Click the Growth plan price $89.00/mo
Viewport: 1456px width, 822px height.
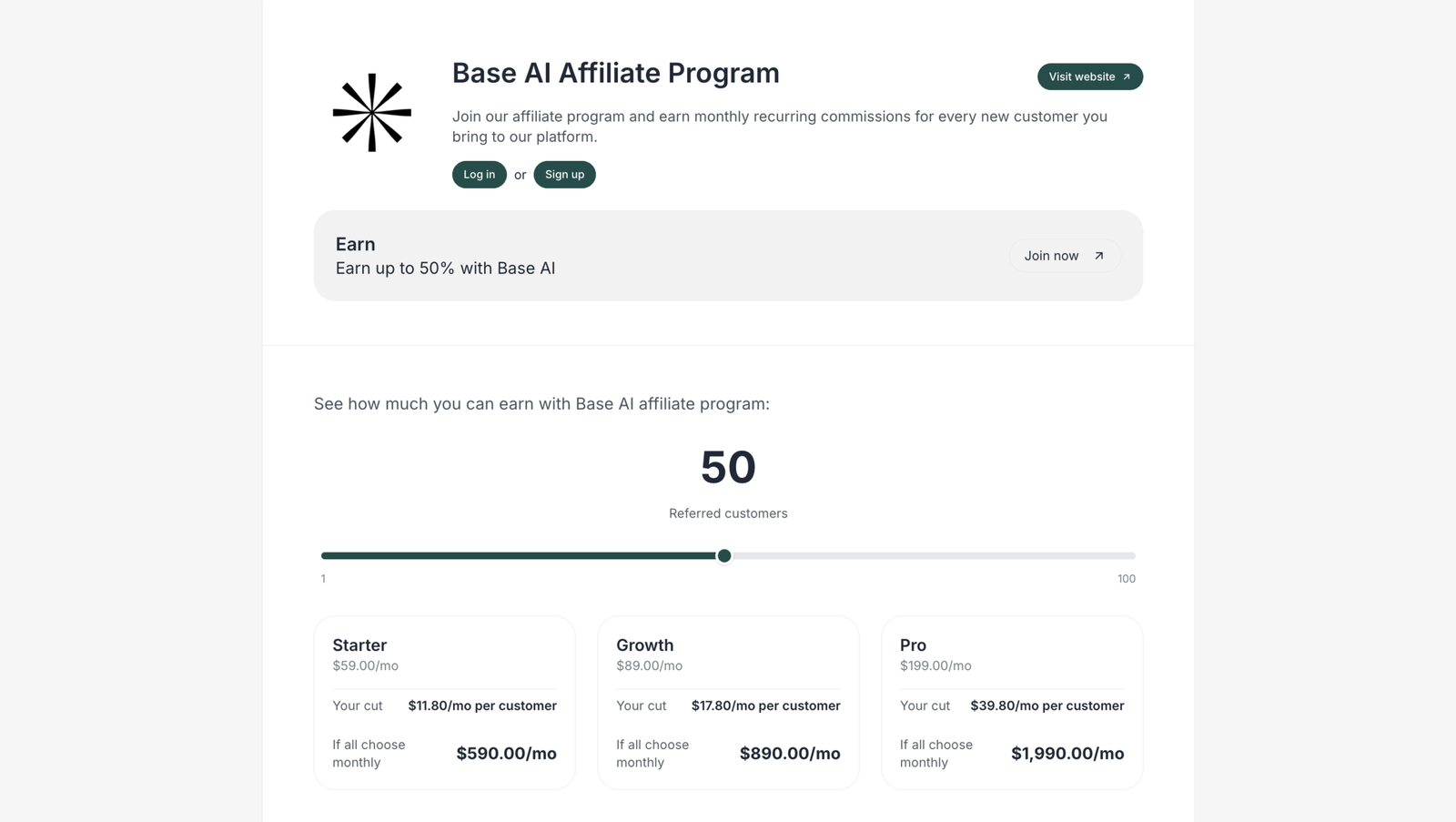[x=649, y=665]
